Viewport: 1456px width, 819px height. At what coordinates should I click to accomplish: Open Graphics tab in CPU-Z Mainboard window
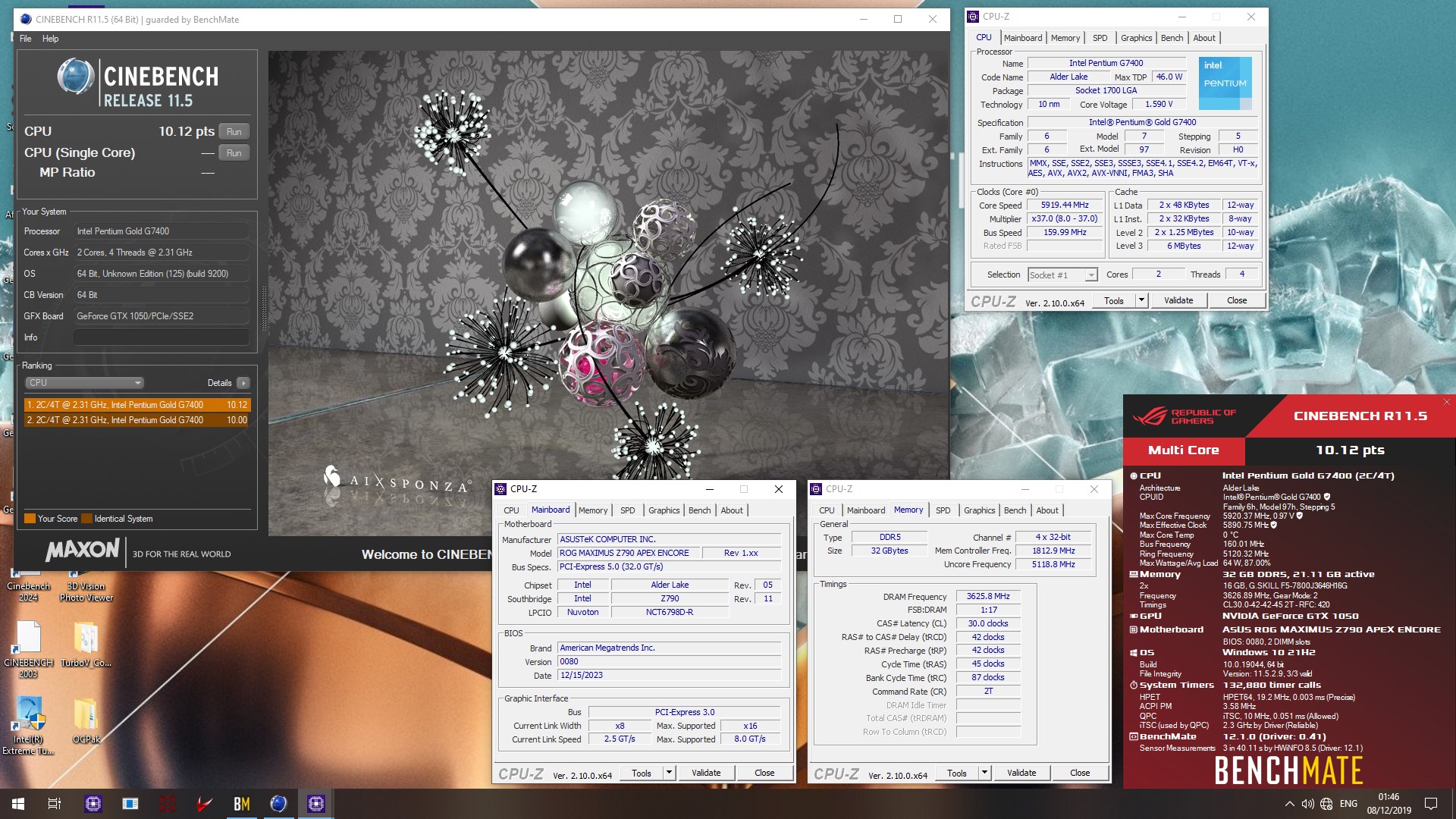coord(664,510)
